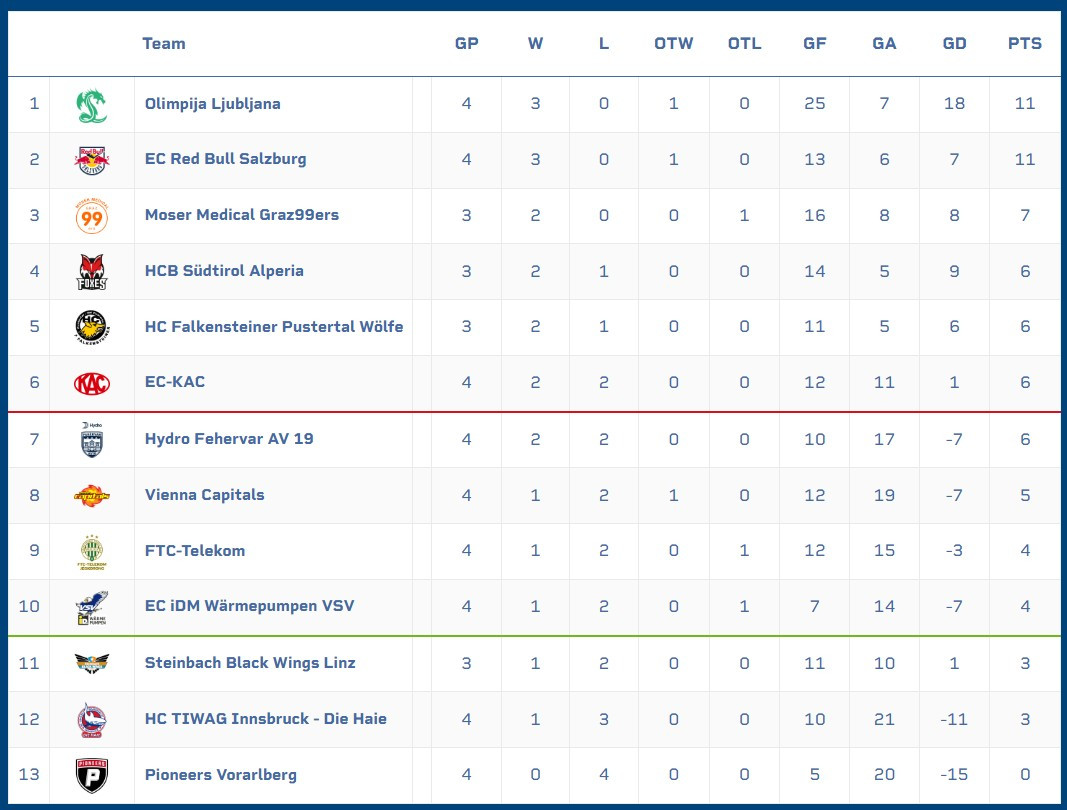
Task: Select the Pustertal Wölfe team logo
Action: (92, 327)
